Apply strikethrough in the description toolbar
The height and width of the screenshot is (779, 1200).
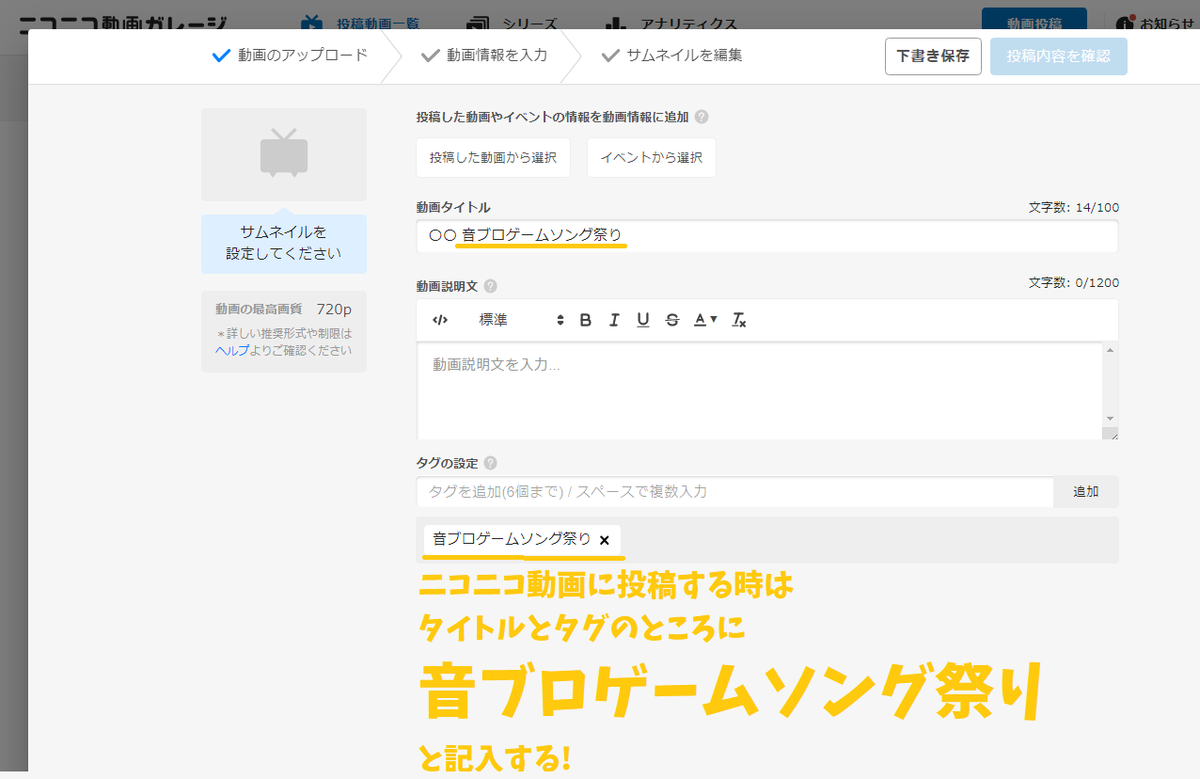coord(672,320)
